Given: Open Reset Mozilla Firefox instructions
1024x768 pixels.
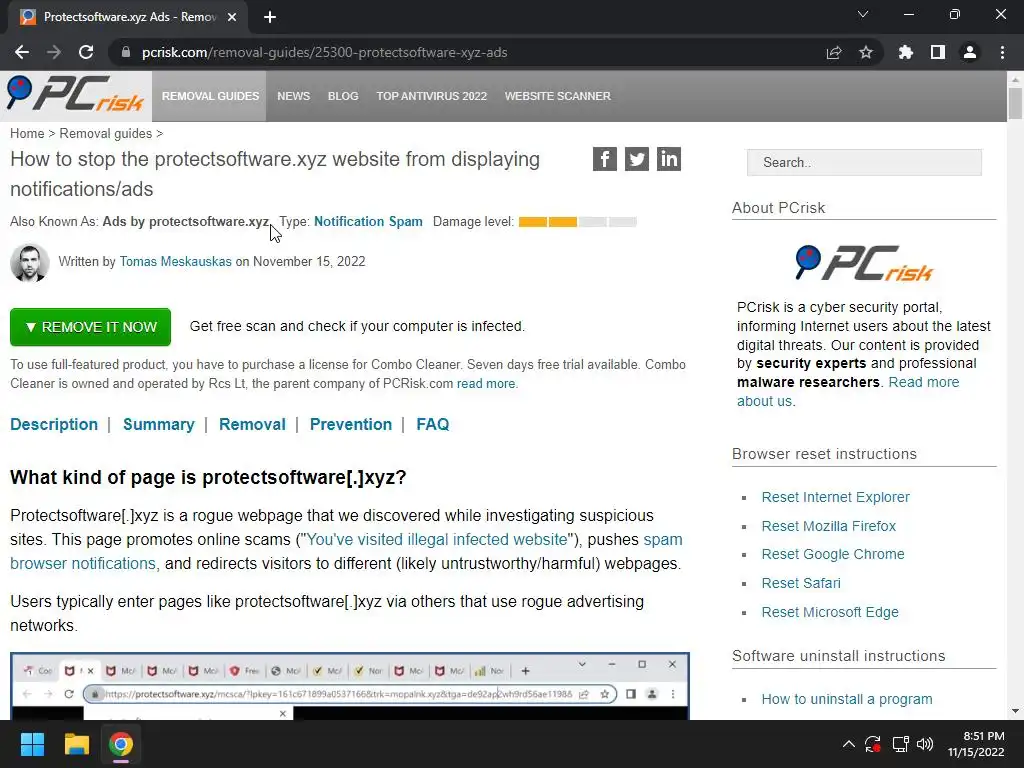Looking at the screenshot, I should [x=828, y=526].
